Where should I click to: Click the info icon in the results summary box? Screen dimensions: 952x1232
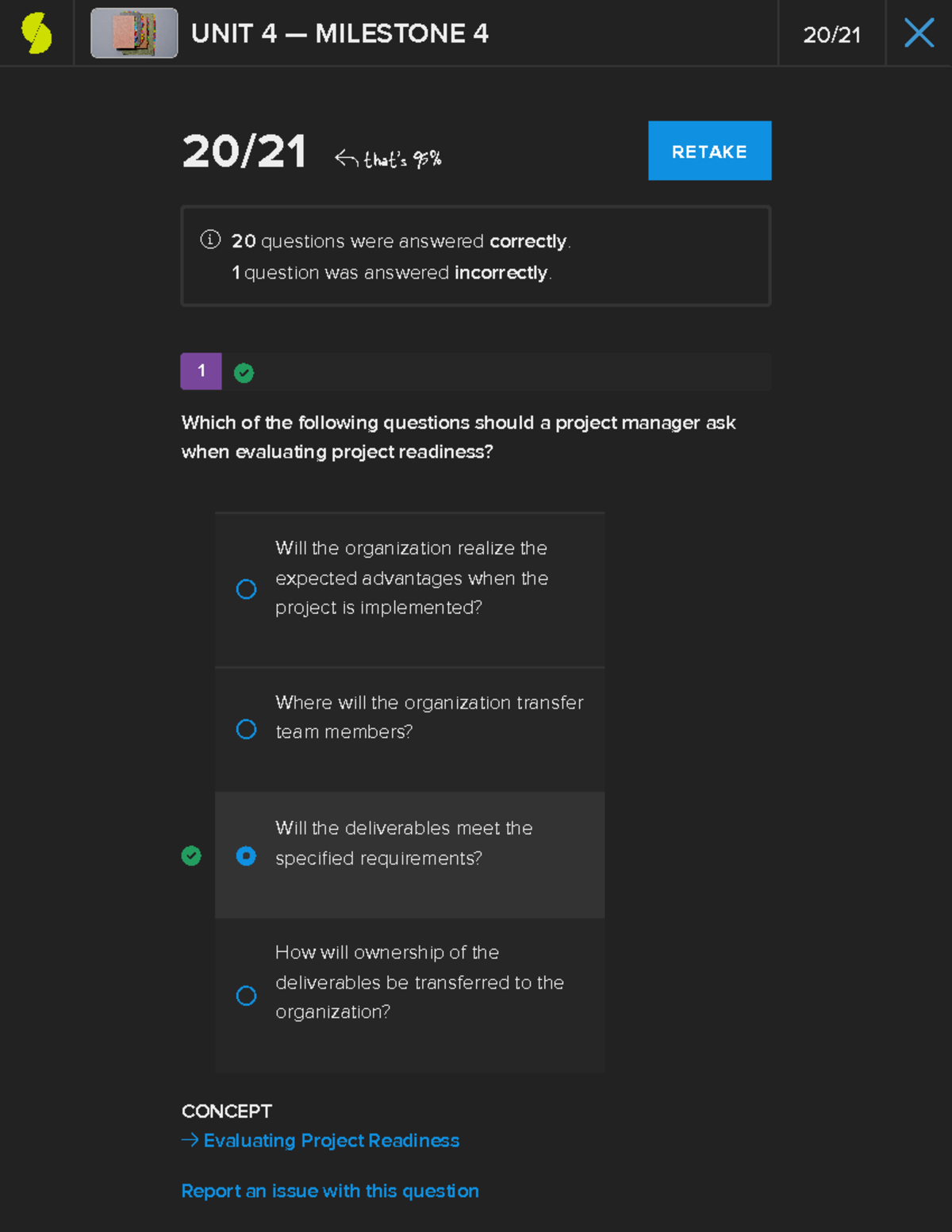209,240
